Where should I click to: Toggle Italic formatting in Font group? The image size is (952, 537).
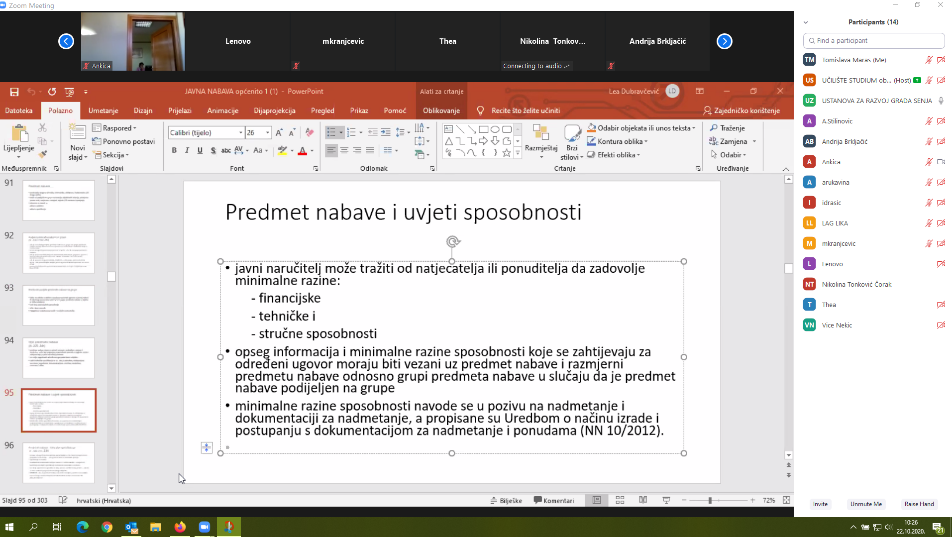click(x=187, y=151)
